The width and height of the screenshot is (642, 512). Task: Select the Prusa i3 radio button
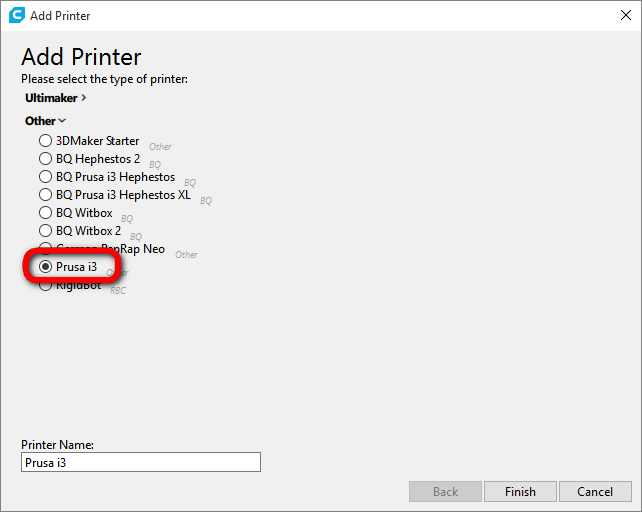click(46, 267)
